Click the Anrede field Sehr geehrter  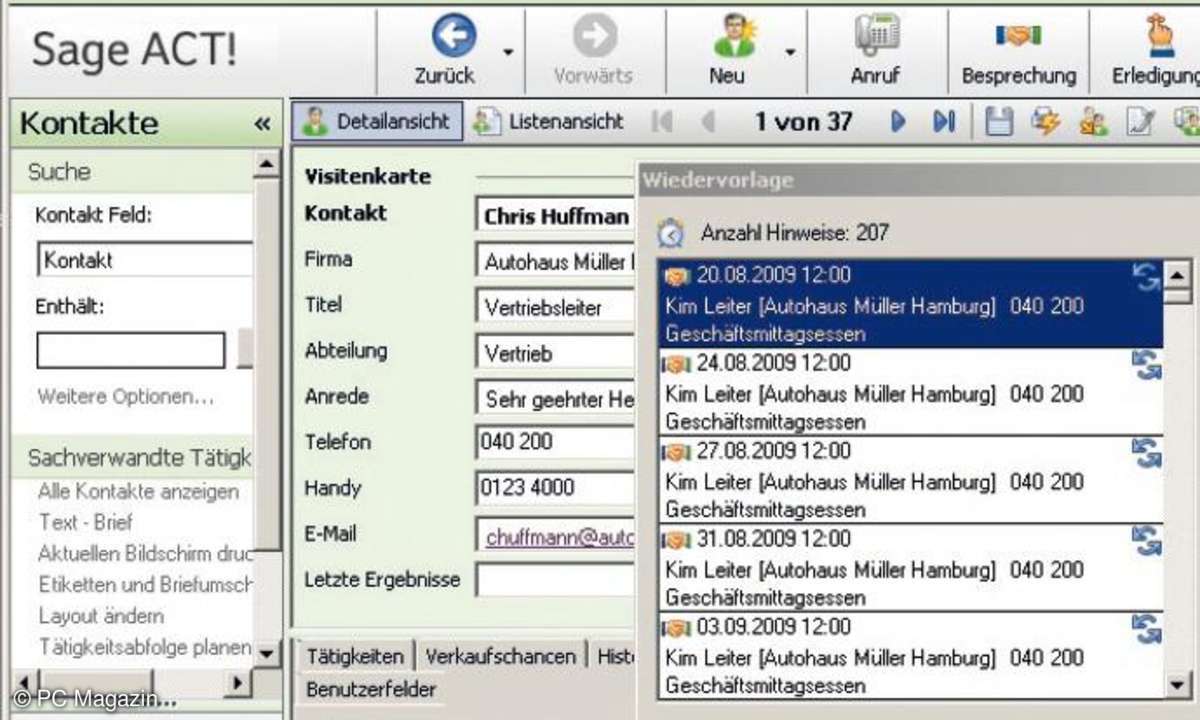tap(556, 399)
